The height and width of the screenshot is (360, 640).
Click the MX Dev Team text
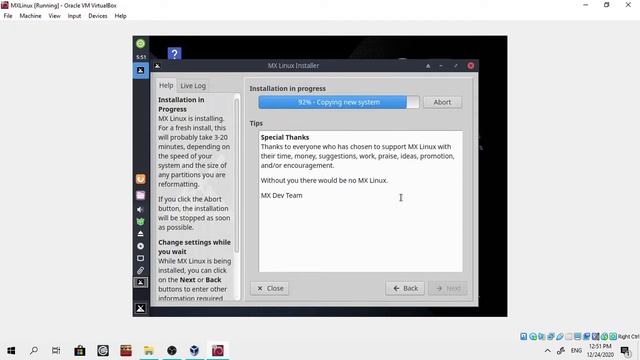pyautogui.click(x=282, y=195)
